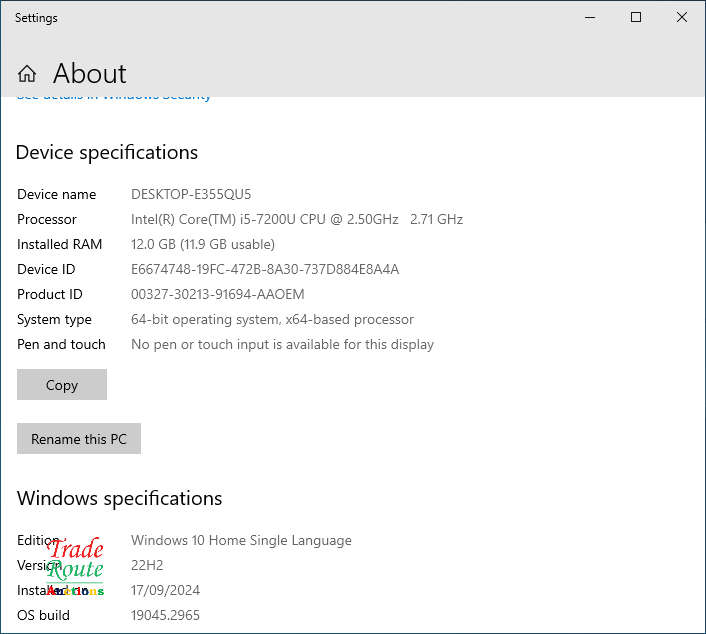
Task: Close the Settings window
Action: tap(681, 18)
